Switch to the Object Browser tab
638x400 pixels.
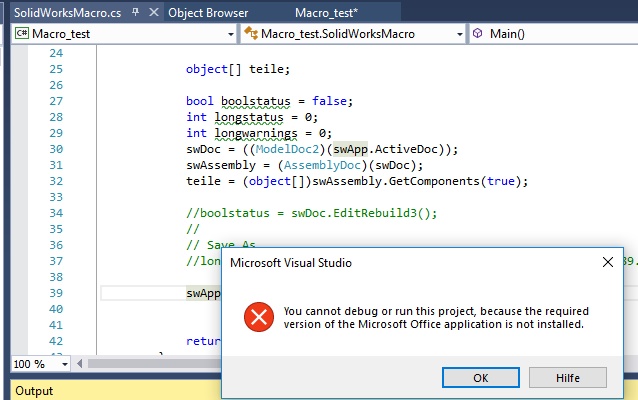208,13
